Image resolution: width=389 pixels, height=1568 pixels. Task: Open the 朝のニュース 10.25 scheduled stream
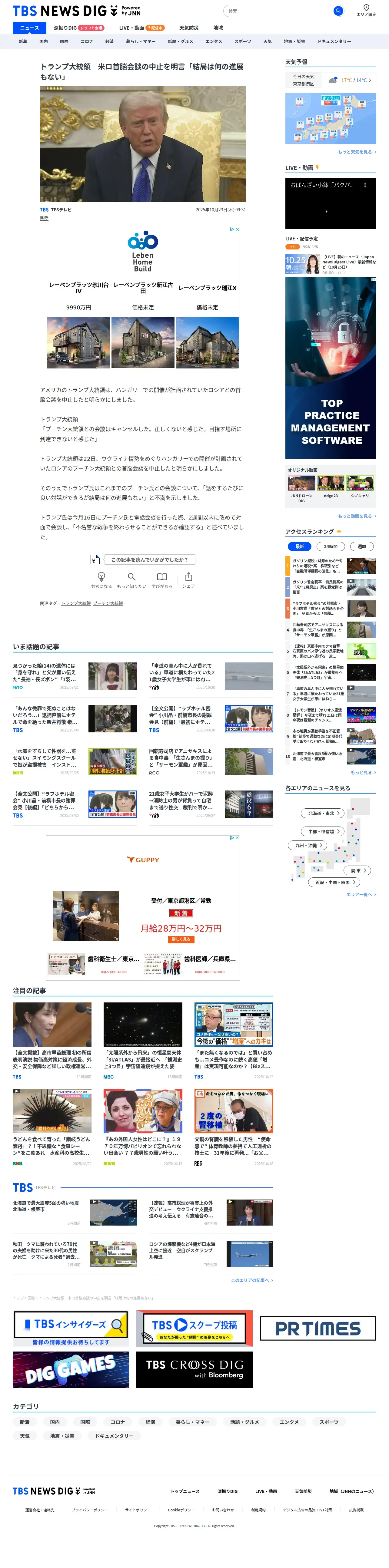[331, 265]
